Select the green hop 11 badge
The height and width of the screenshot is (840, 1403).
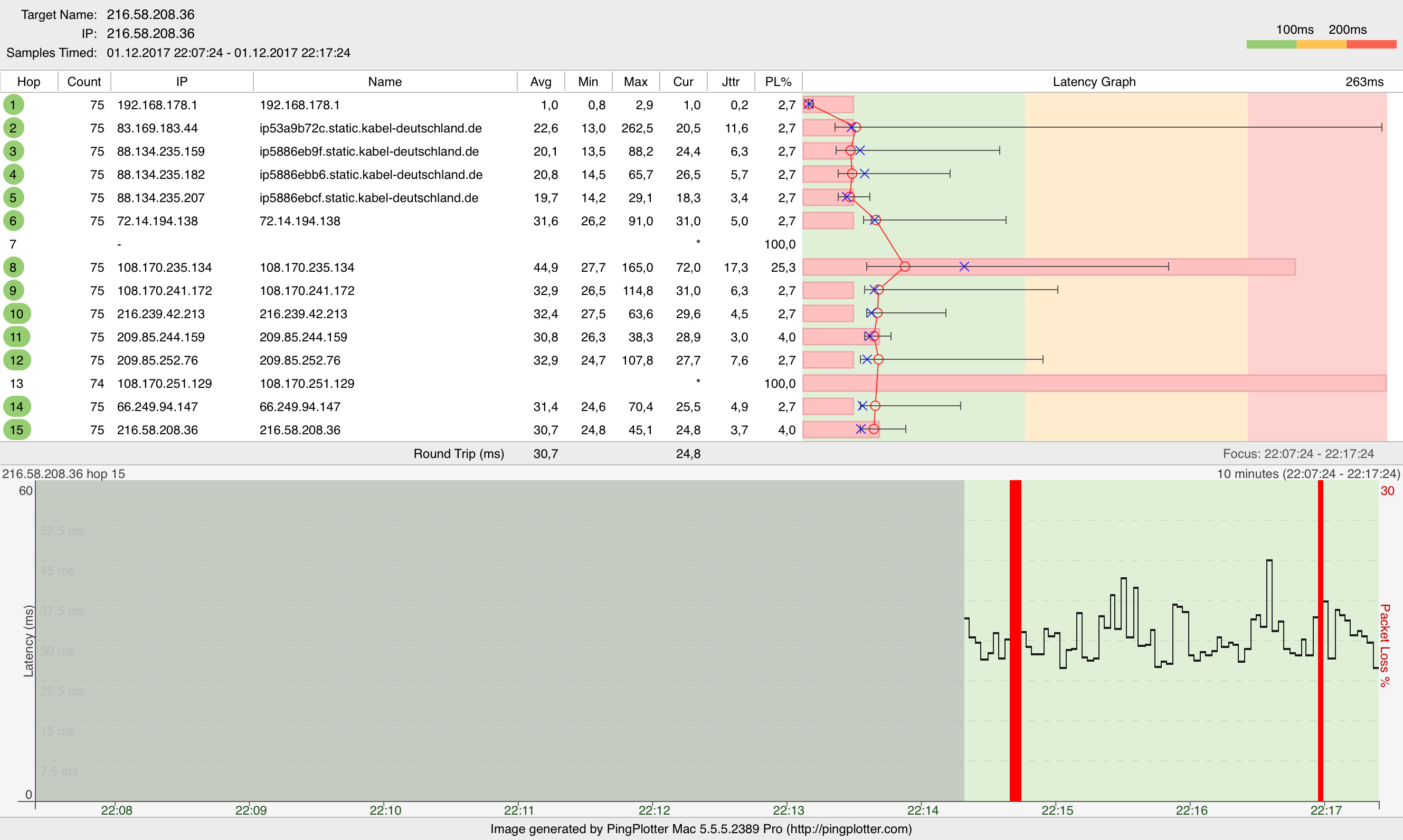[16, 337]
